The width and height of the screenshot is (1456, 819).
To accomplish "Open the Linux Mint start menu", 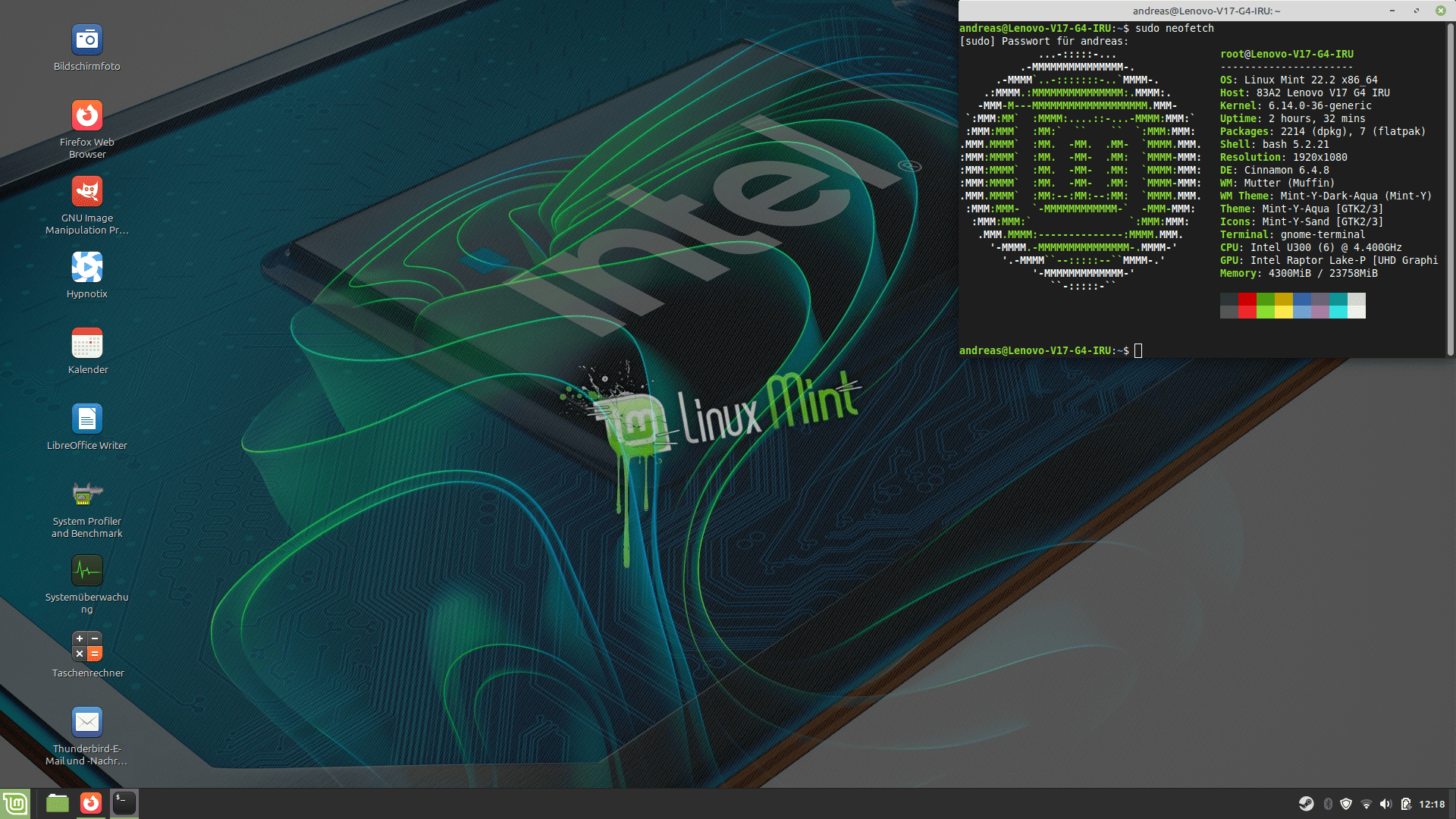I will [x=15, y=804].
